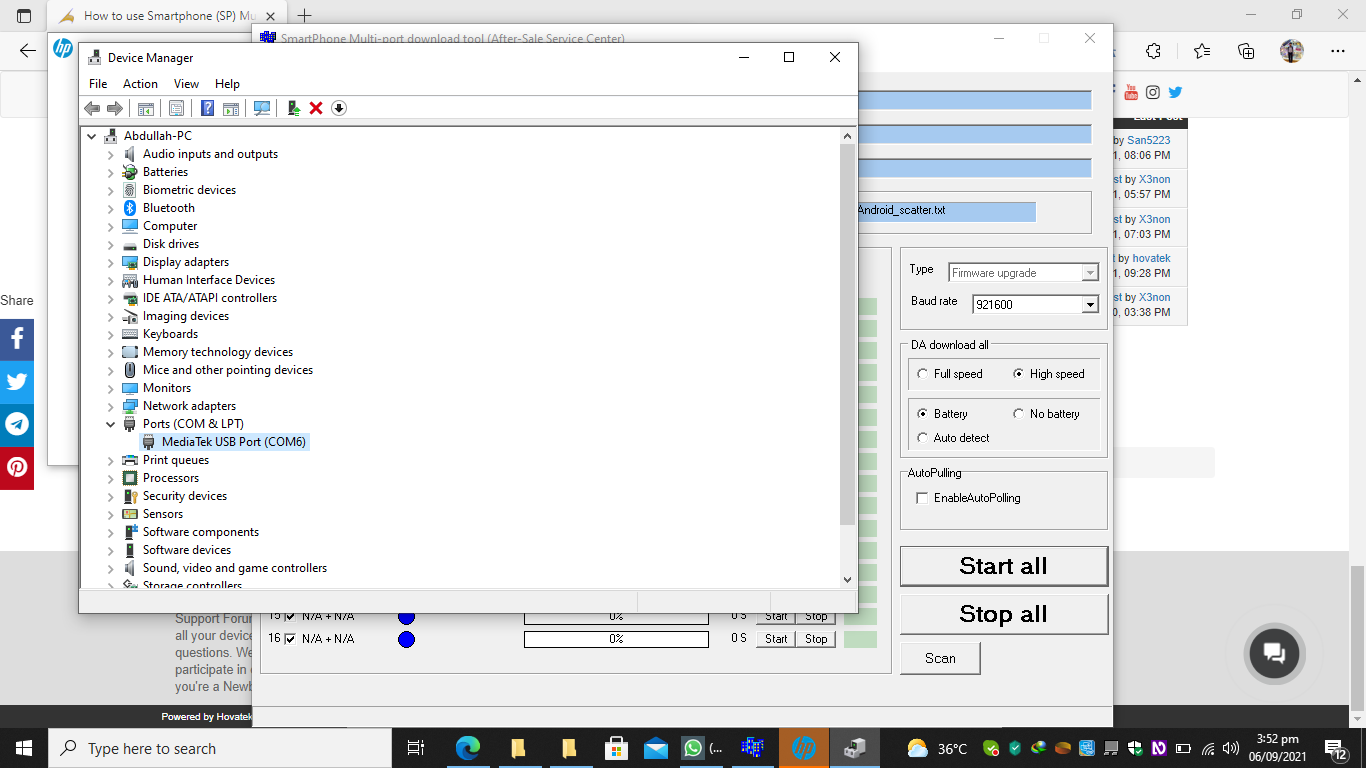Click Start button for port 16
Screen dimensions: 1366x768
(x=776, y=639)
